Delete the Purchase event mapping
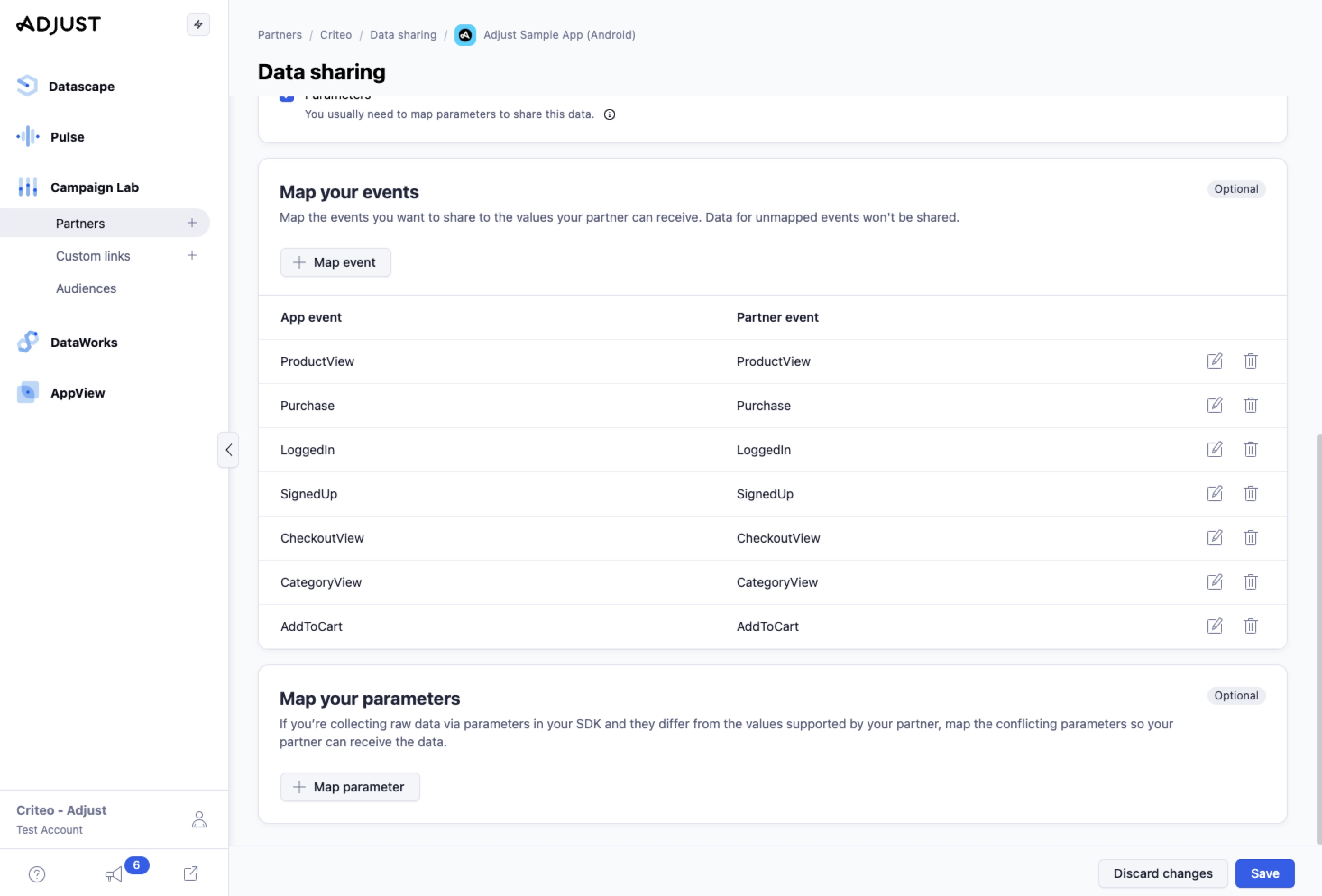This screenshot has height=896, width=1322. tap(1250, 405)
